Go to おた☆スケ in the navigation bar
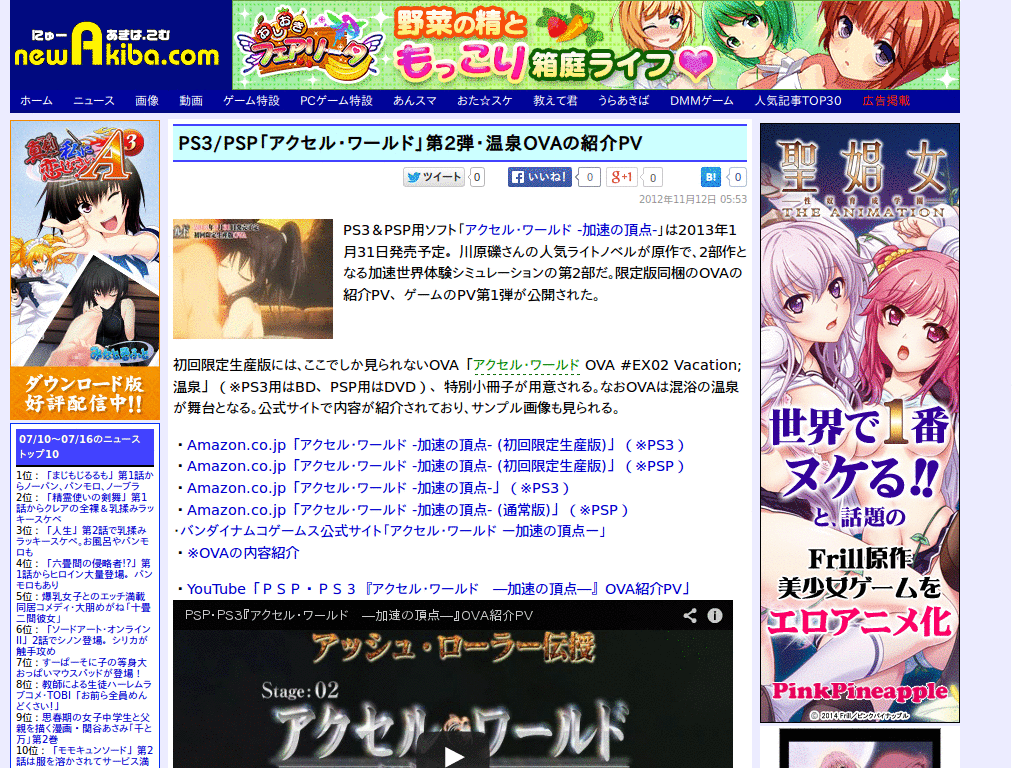The image size is (1024, 768). tap(485, 101)
